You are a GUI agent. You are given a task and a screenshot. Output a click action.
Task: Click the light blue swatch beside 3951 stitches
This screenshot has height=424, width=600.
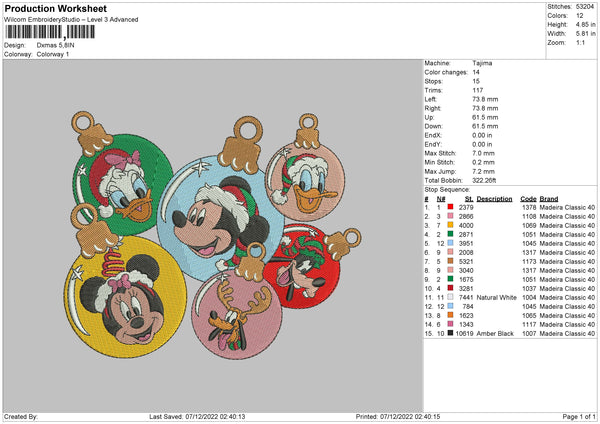[450, 243]
